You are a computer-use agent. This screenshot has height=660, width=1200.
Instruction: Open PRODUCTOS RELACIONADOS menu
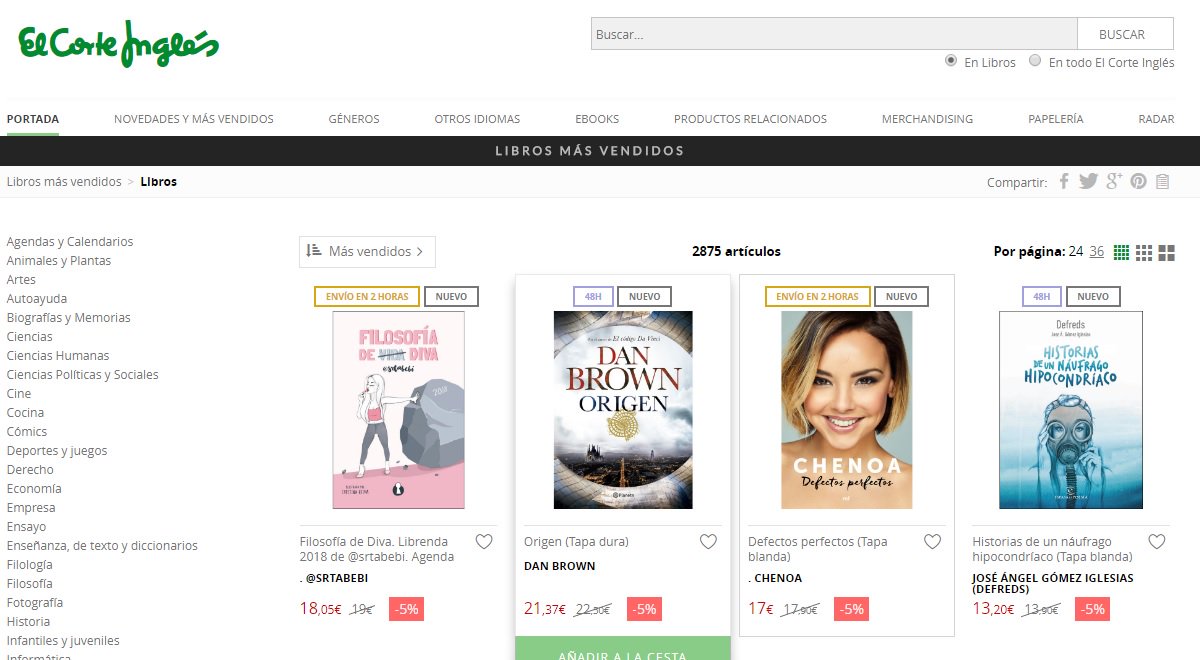[750, 119]
